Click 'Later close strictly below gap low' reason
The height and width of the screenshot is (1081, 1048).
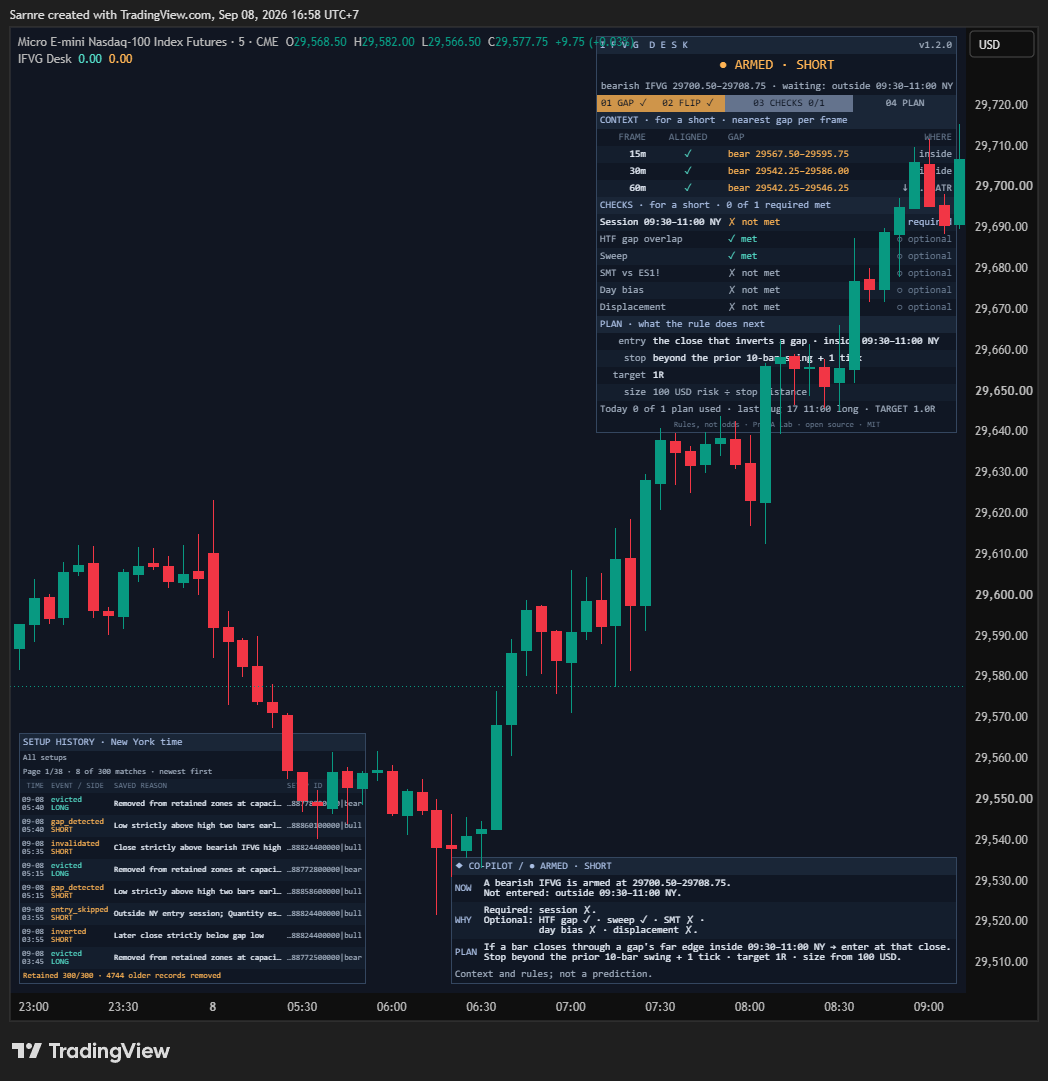tap(189, 936)
